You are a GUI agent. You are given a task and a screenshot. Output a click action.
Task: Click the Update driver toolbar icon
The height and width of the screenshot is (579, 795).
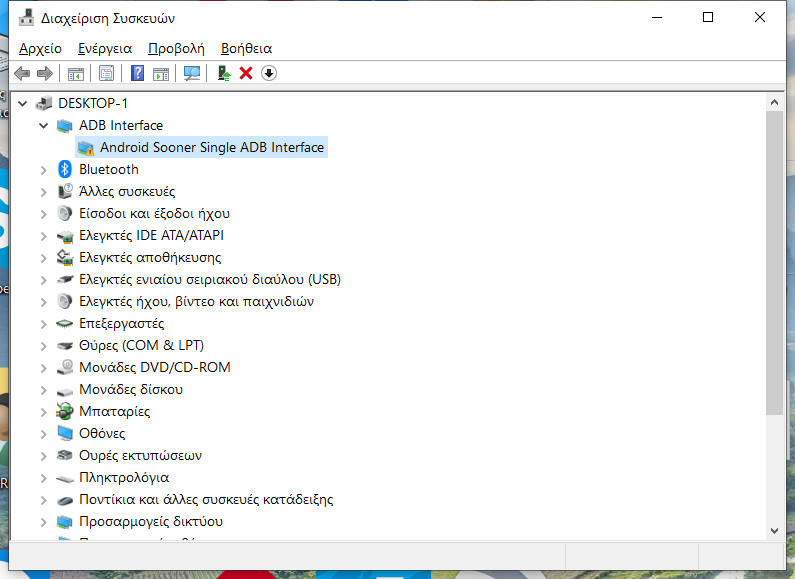[224, 73]
